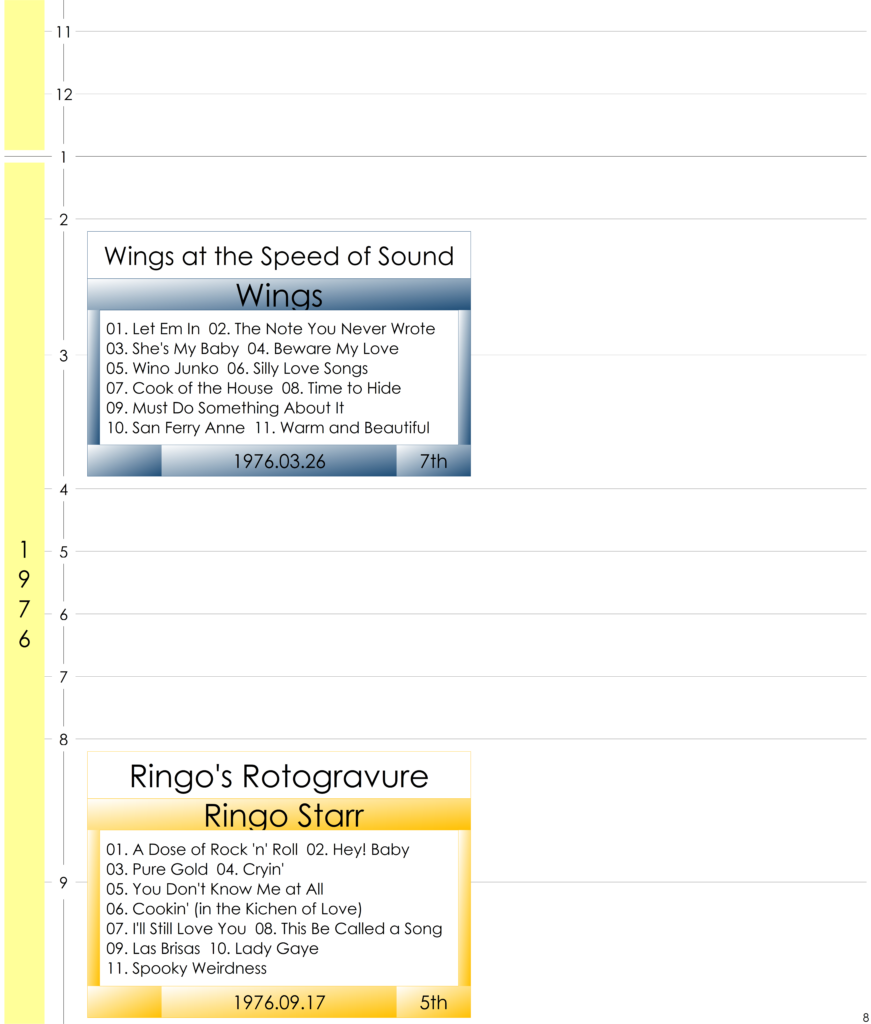Click the blue gradient square beside 1976.03.26
Screen dimensions: 871x1024
pos(125,461)
